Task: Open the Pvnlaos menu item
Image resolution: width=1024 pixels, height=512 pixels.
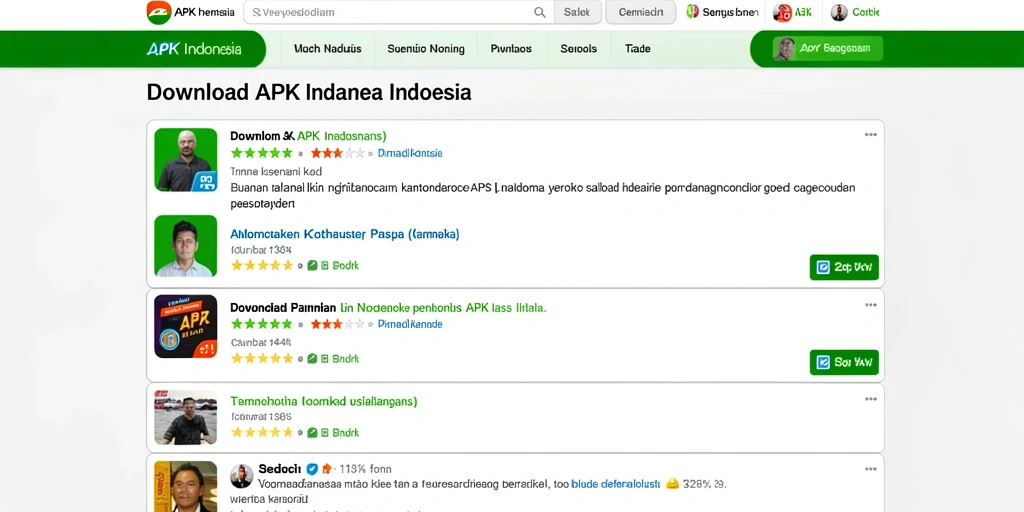Action: pyautogui.click(x=511, y=49)
